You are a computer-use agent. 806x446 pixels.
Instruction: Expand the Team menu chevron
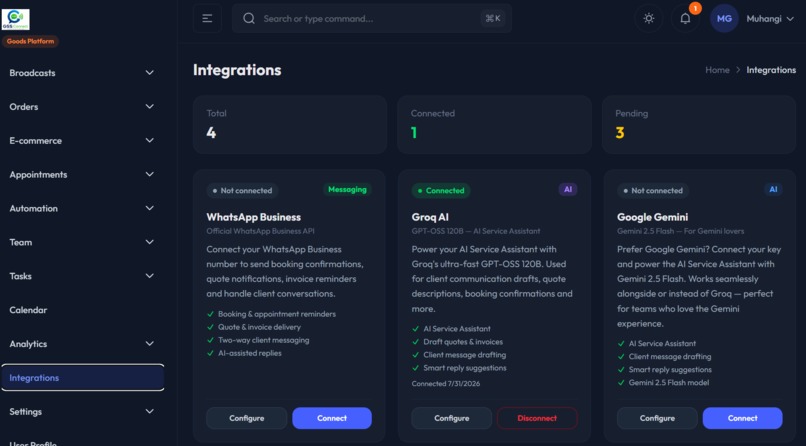click(150, 243)
